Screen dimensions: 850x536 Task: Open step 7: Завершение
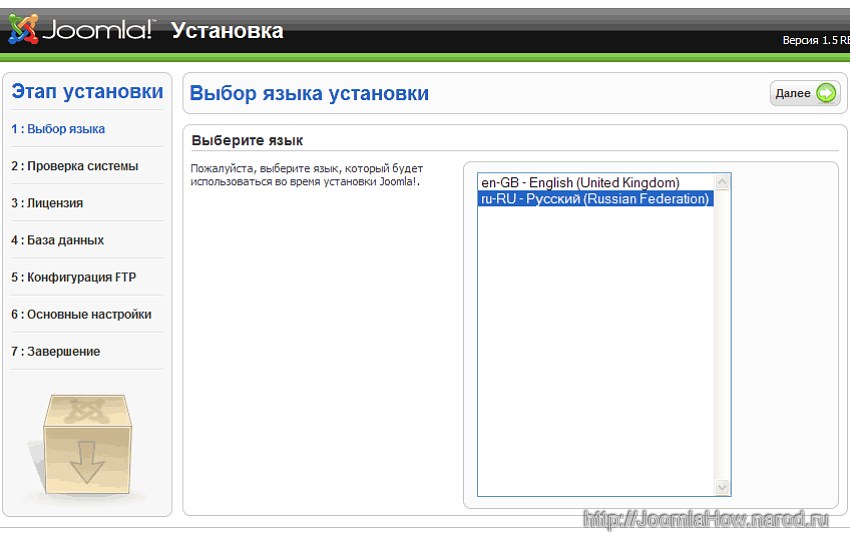click(x=56, y=351)
